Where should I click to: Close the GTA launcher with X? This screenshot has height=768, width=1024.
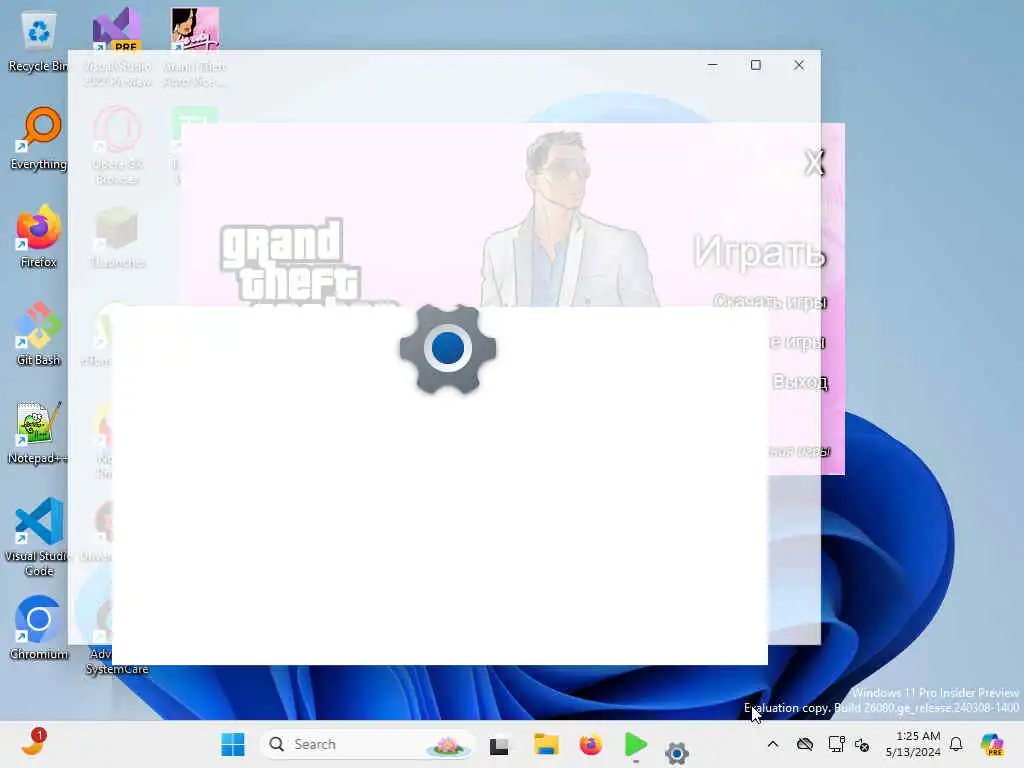pos(814,163)
